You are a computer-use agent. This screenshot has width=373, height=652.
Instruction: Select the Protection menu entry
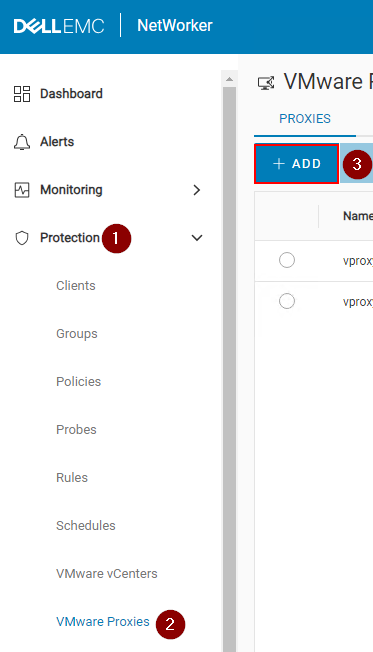[70, 237]
